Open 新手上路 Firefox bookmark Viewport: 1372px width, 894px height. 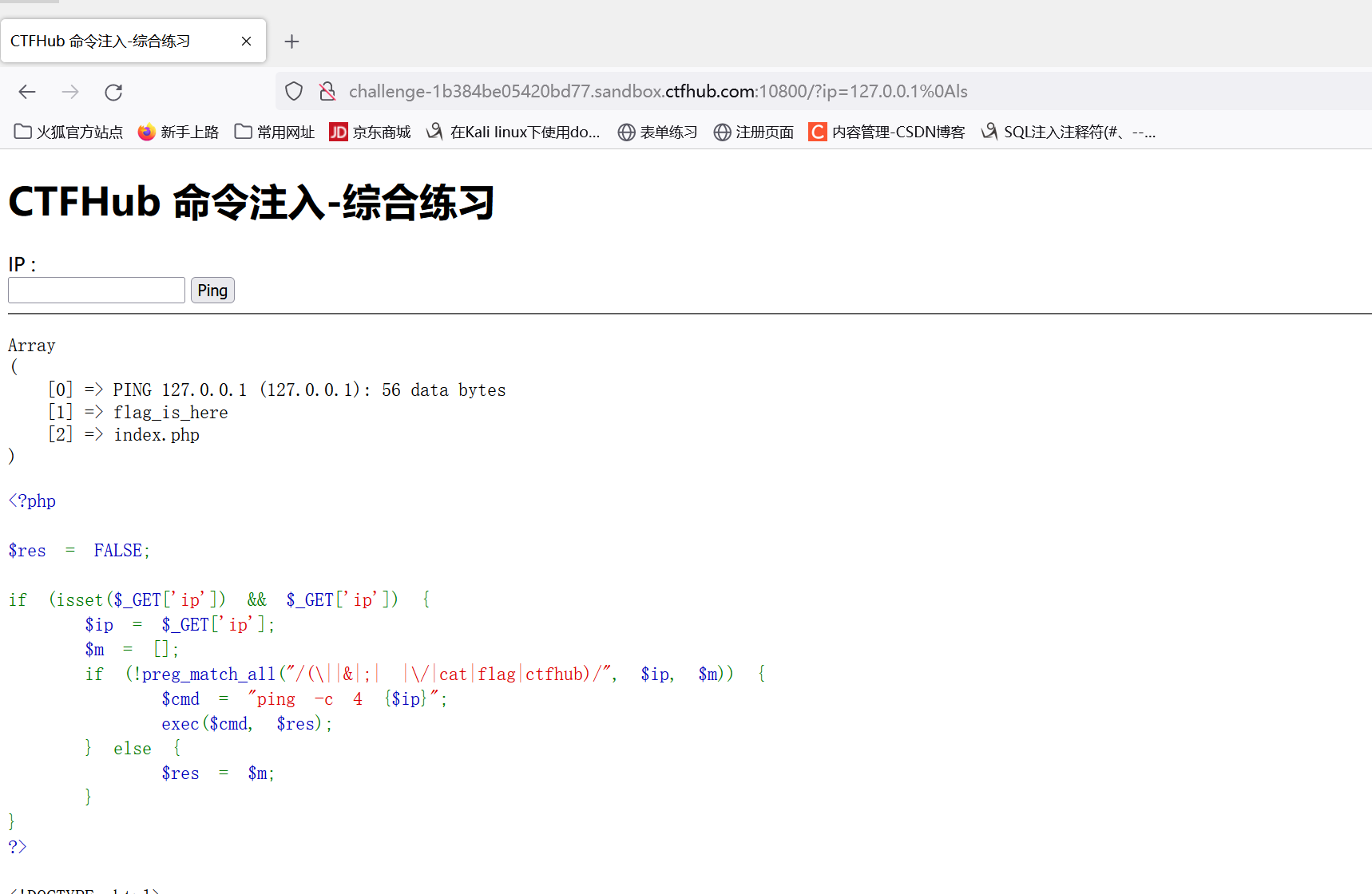[x=178, y=132]
